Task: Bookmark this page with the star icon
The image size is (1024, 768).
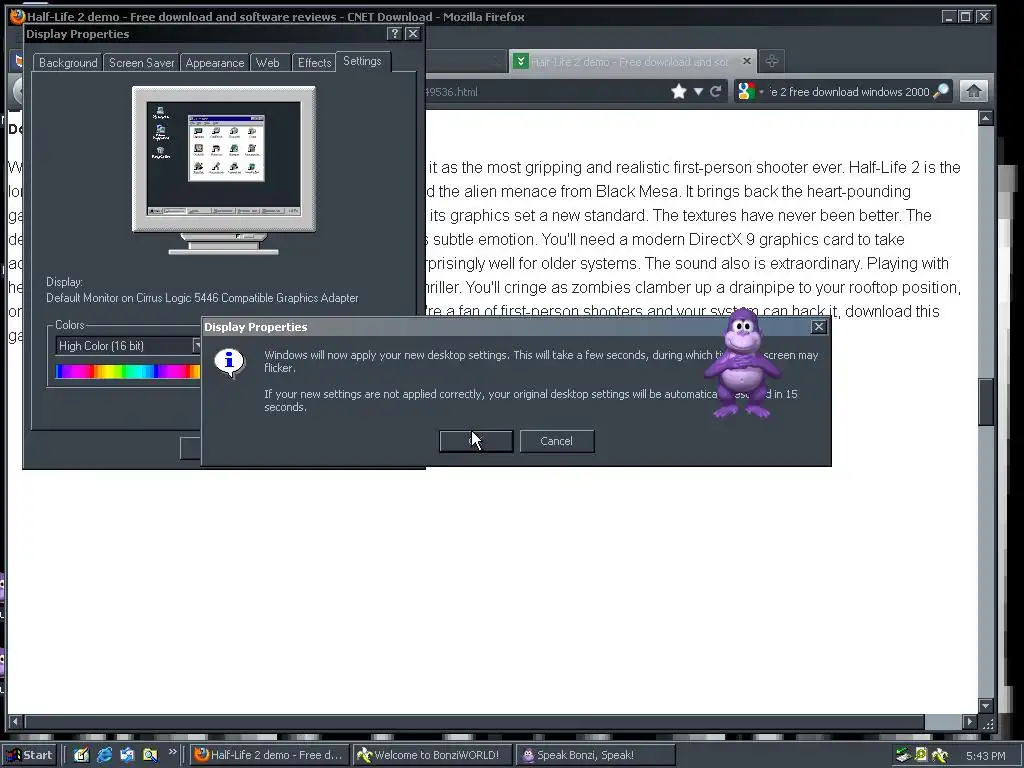Action: tap(679, 91)
